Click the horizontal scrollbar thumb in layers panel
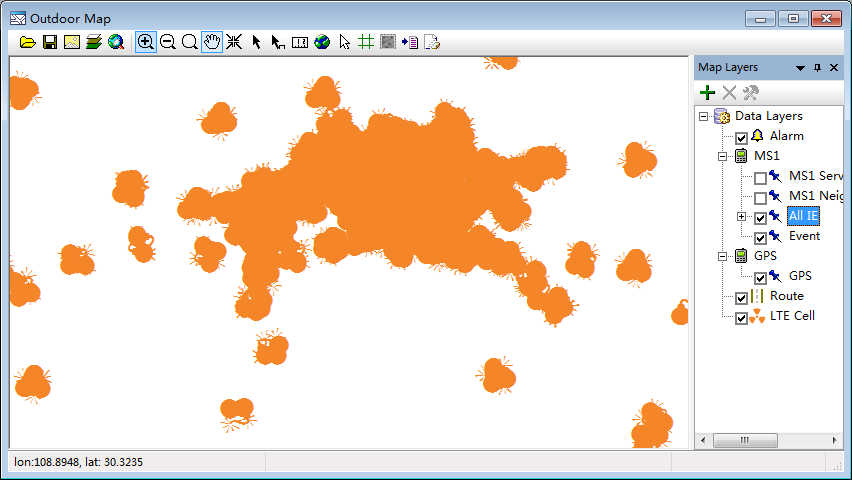 tap(745, 440)
